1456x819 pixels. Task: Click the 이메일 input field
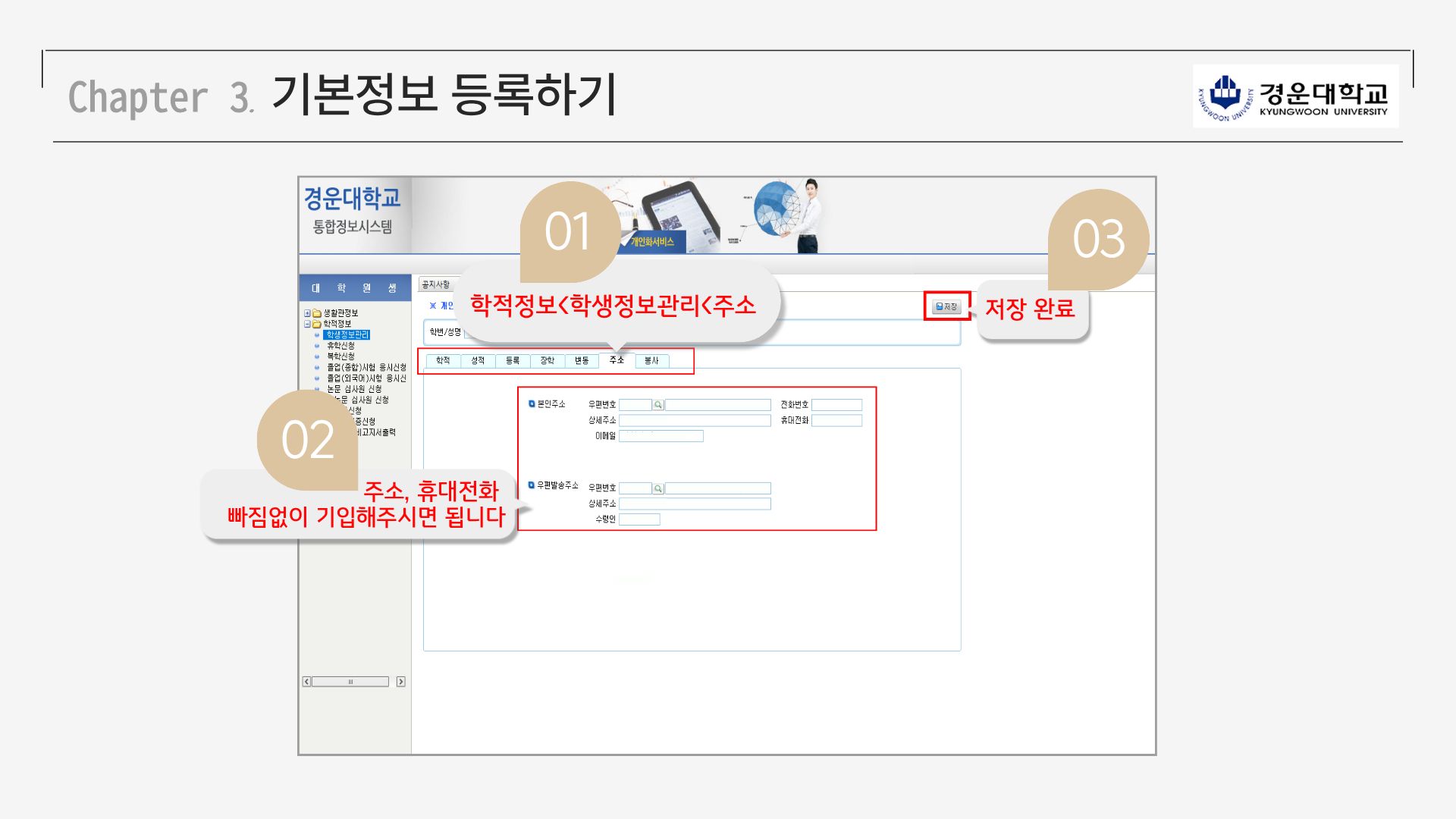(x=661, y=436)
